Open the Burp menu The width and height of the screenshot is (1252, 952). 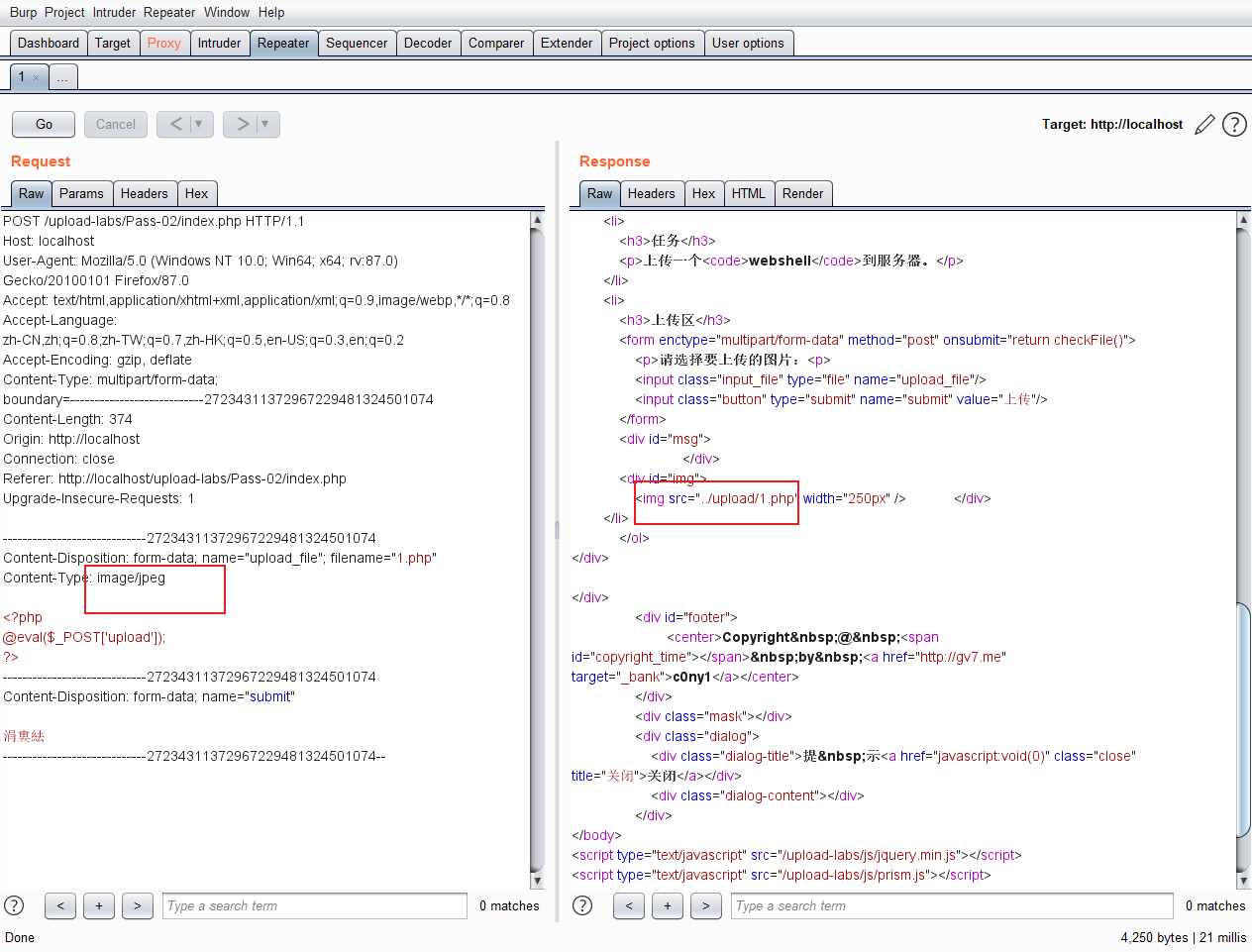[24, 12]
